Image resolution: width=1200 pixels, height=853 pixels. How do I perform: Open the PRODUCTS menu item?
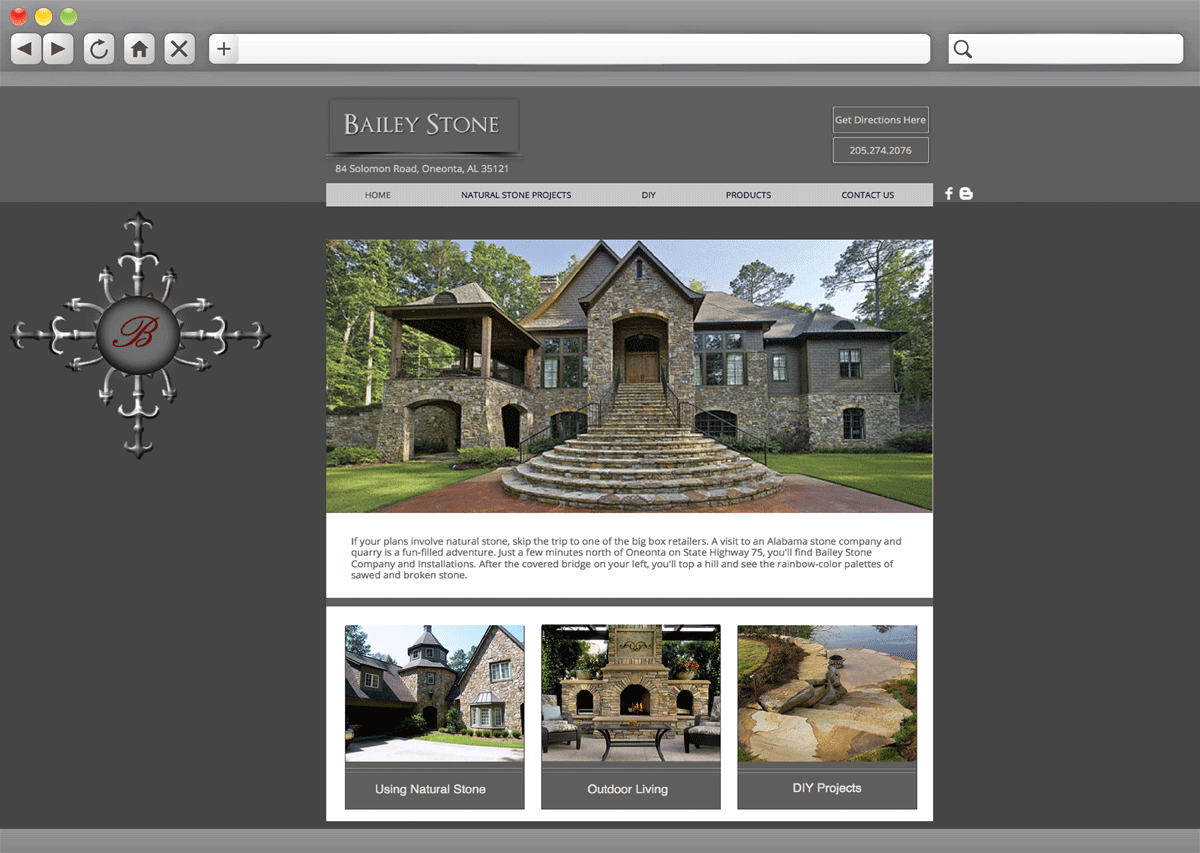(x=748, y=195)
